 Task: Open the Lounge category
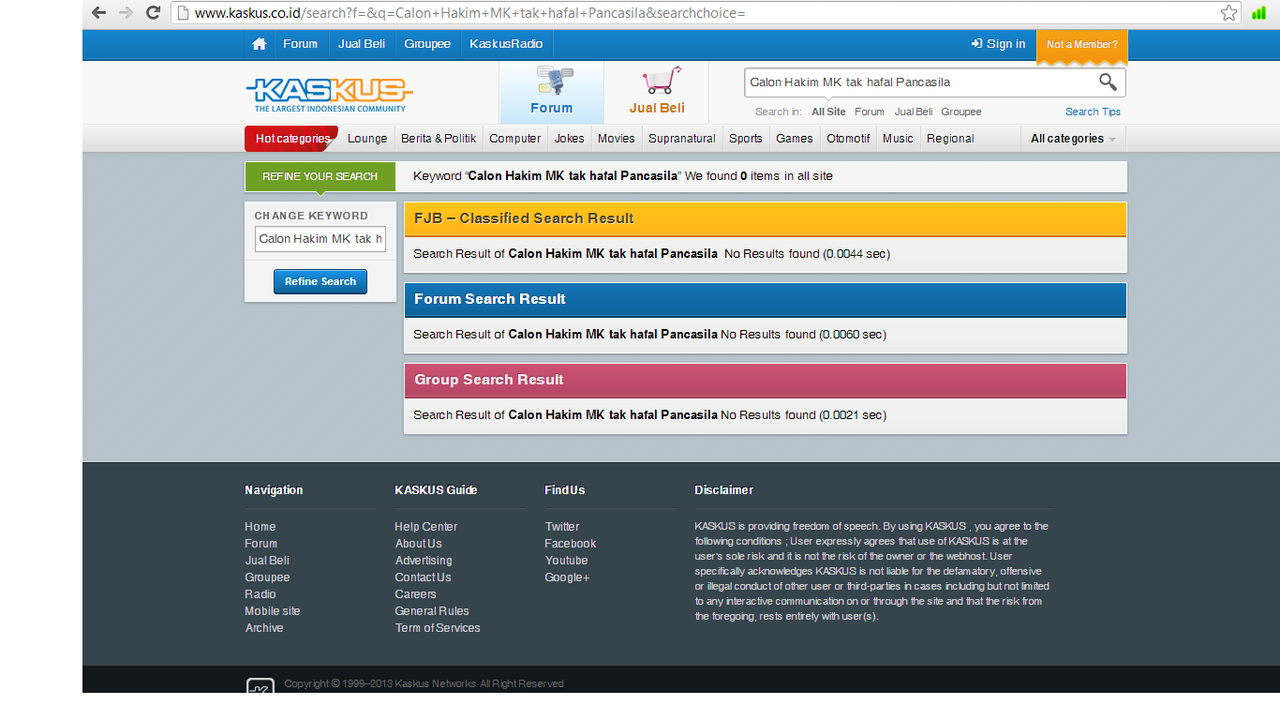coord(367,139)
